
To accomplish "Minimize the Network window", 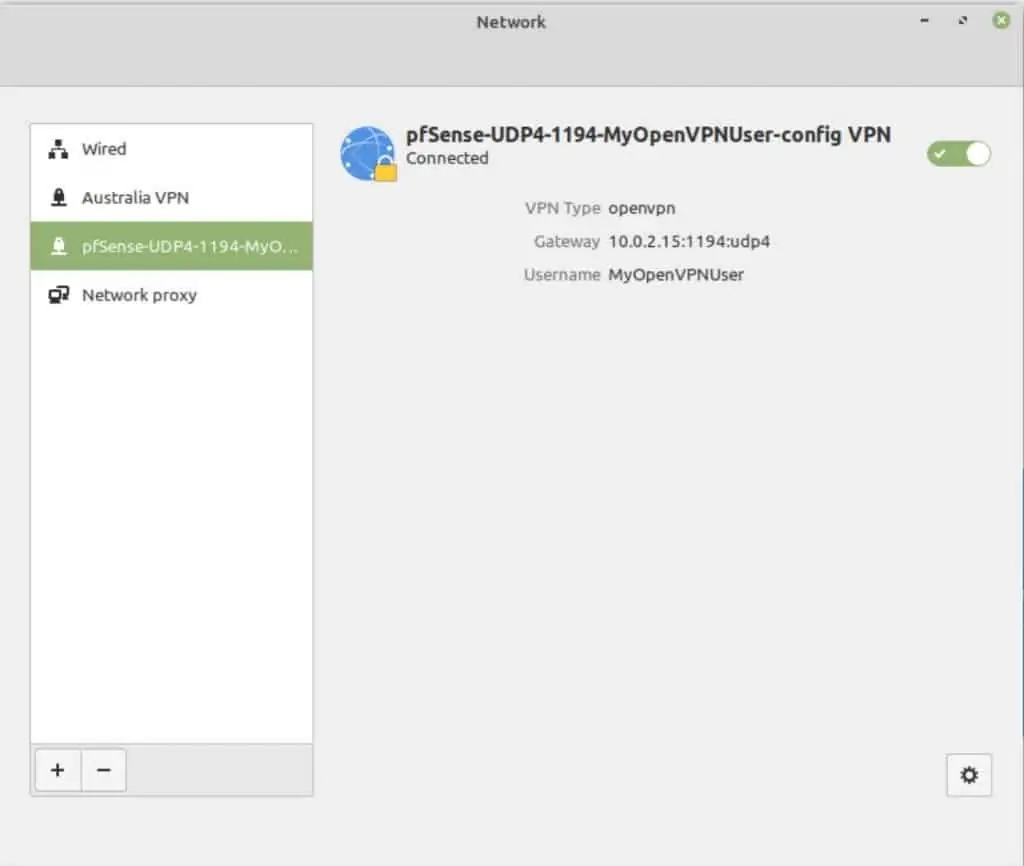I will click(925, 20).
